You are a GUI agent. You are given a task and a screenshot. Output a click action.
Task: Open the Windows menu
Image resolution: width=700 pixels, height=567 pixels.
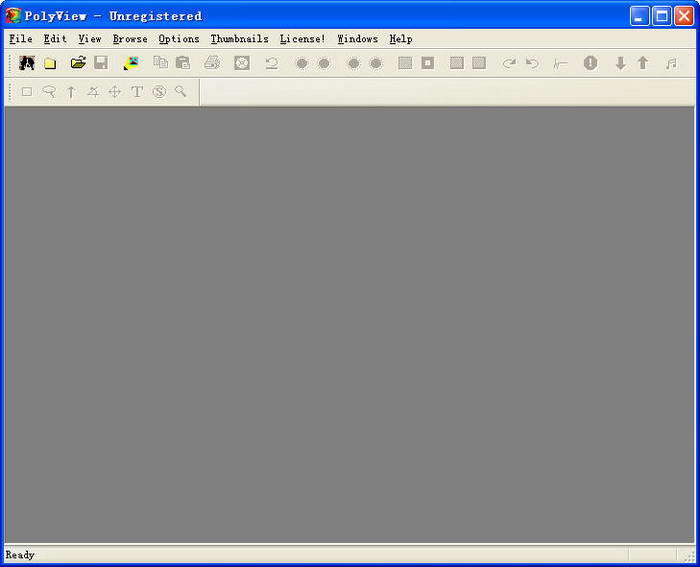358,39
